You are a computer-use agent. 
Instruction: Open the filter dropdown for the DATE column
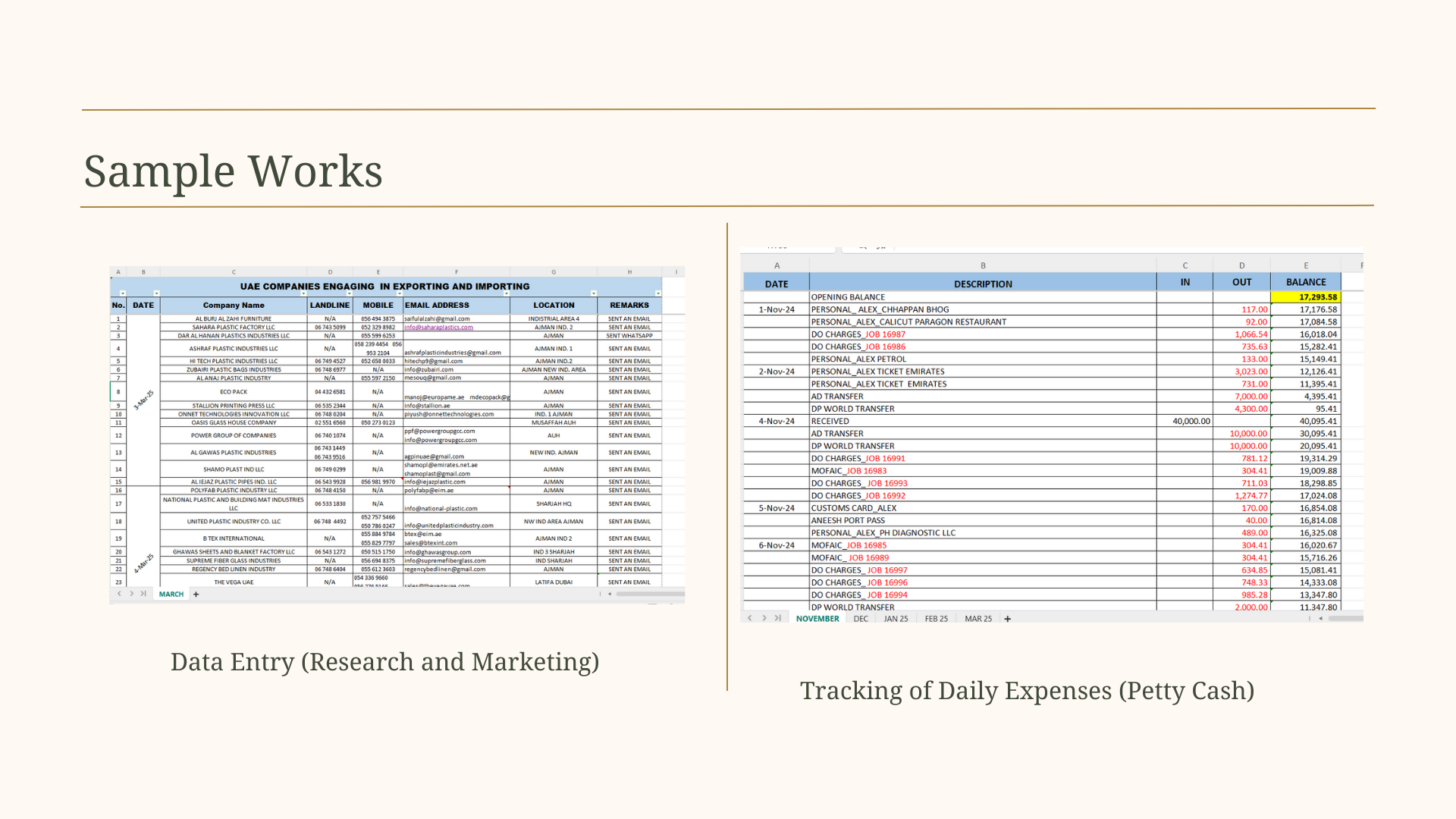point(156,293)
